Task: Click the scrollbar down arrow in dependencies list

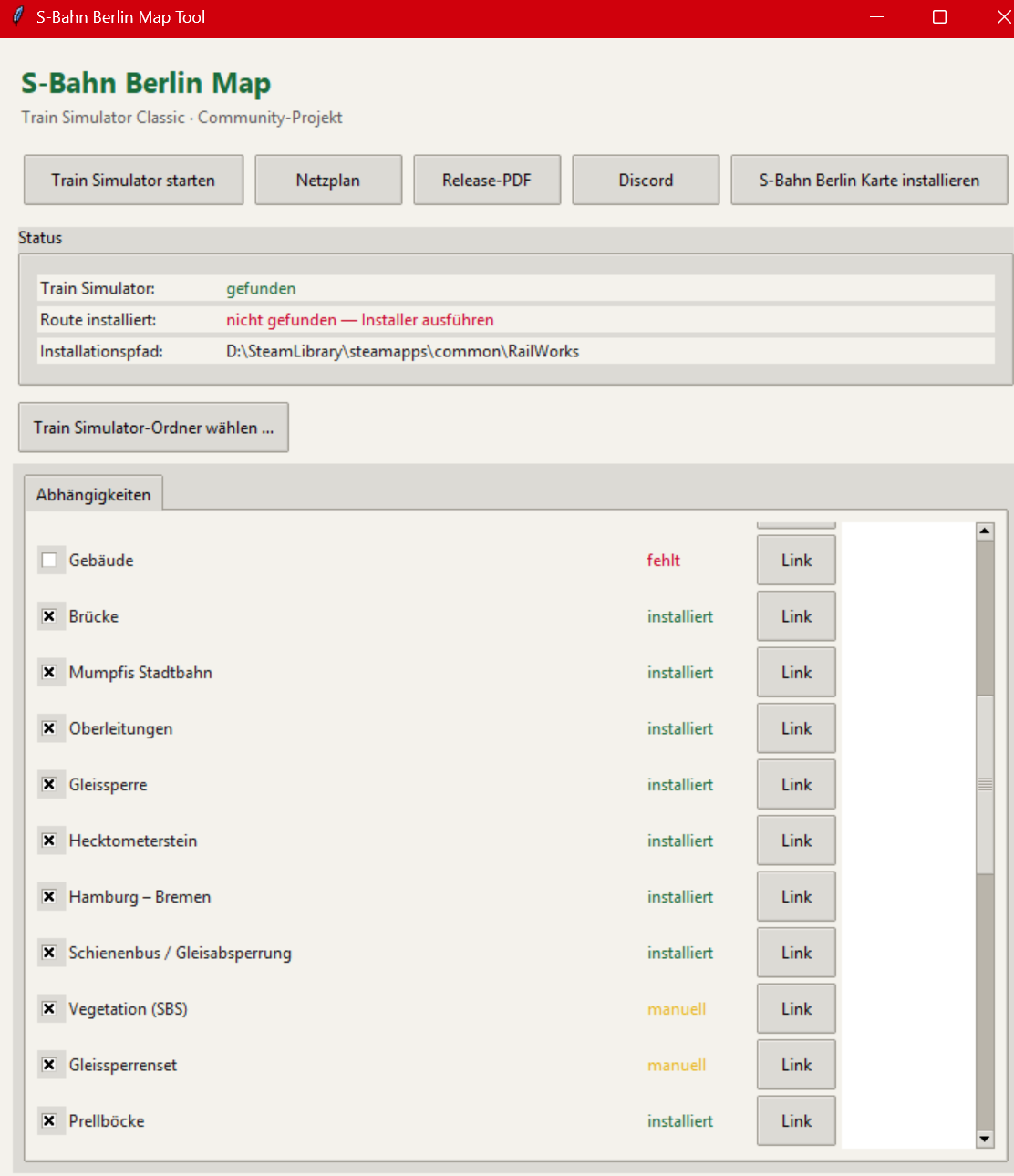Action: (x=985, y=1139)
